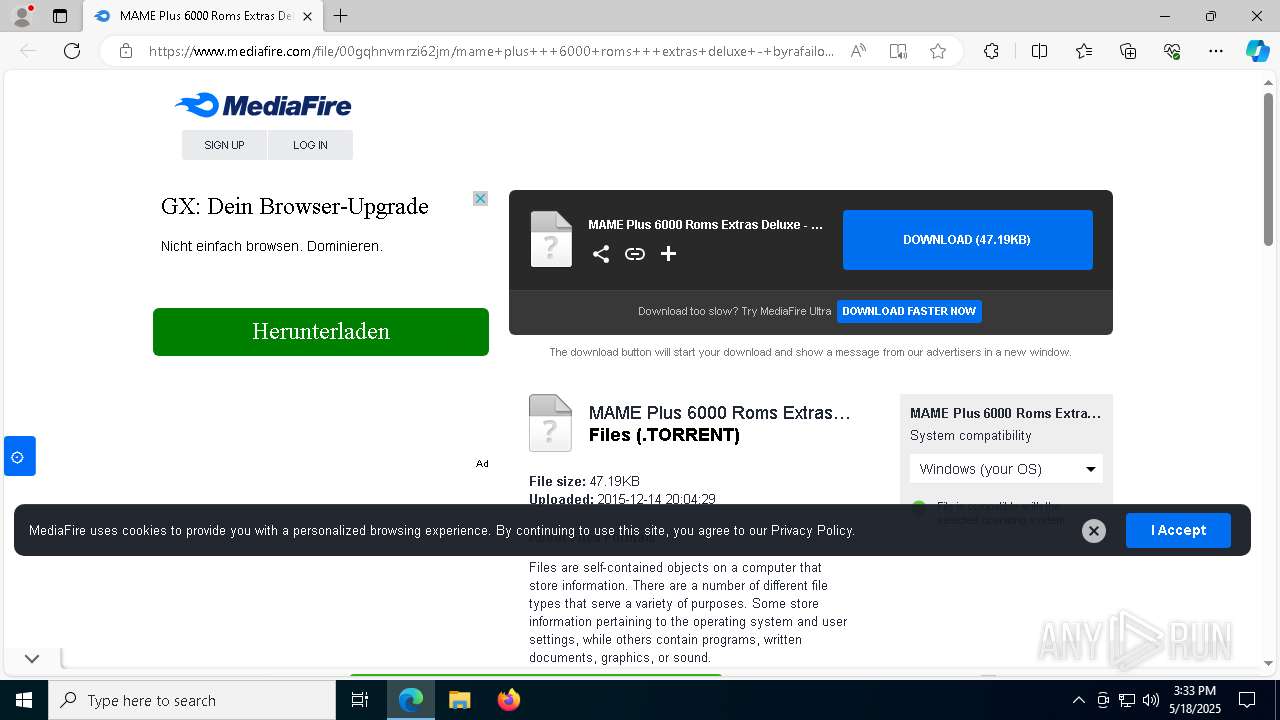Click the blue feedback widget on left edge
The image size is (1280, 720).
[18, 457]
